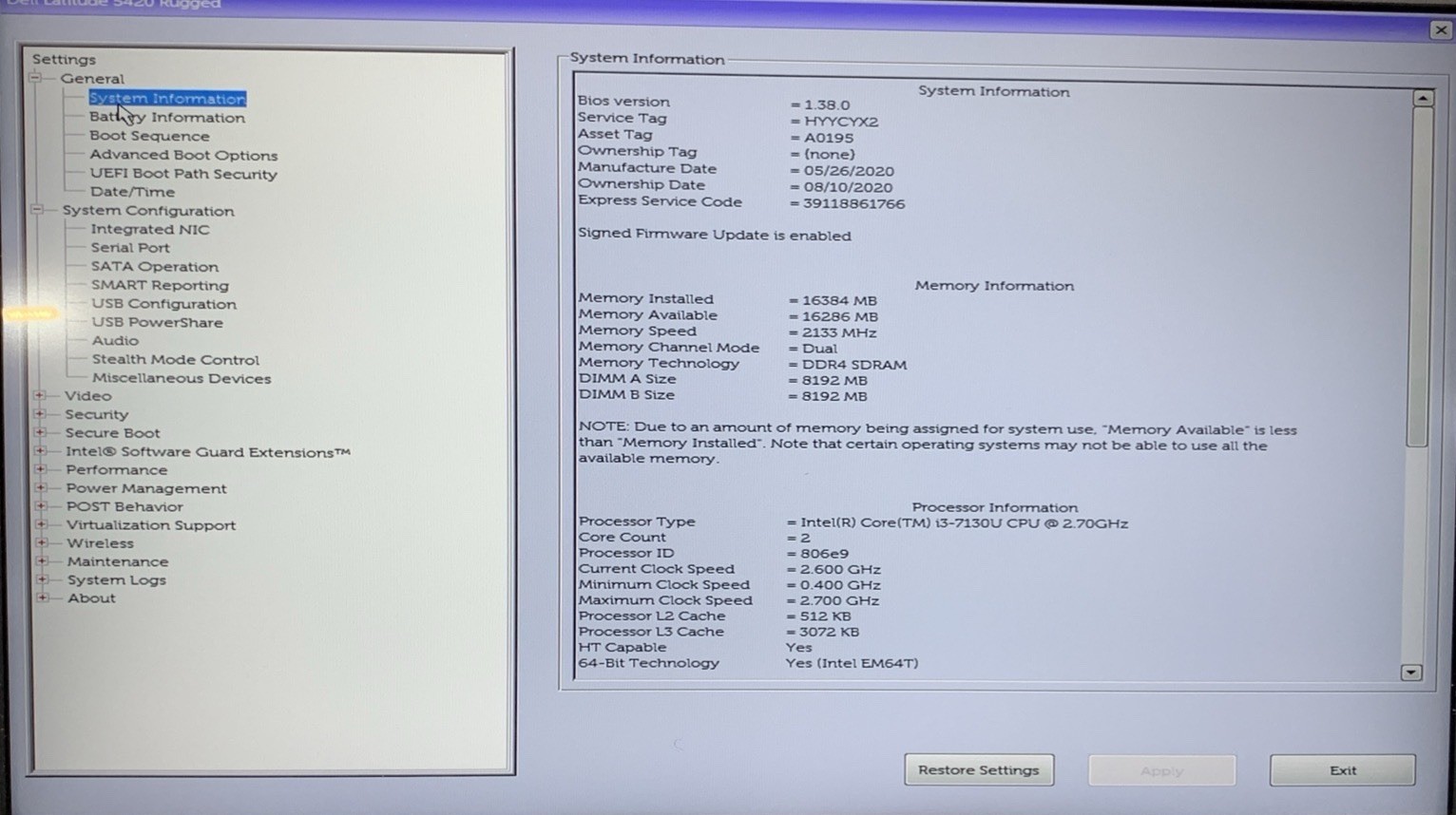The image size is (1456, 815).
Task: Open USB PowerShare settings
Action: point(157,322)
